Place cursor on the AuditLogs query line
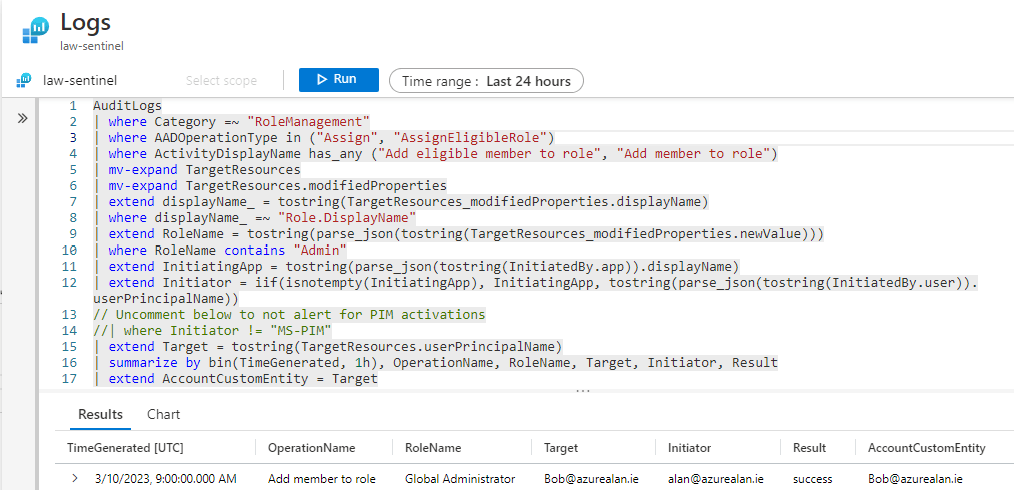This screenshot has height=490, width=1014. 127,105
